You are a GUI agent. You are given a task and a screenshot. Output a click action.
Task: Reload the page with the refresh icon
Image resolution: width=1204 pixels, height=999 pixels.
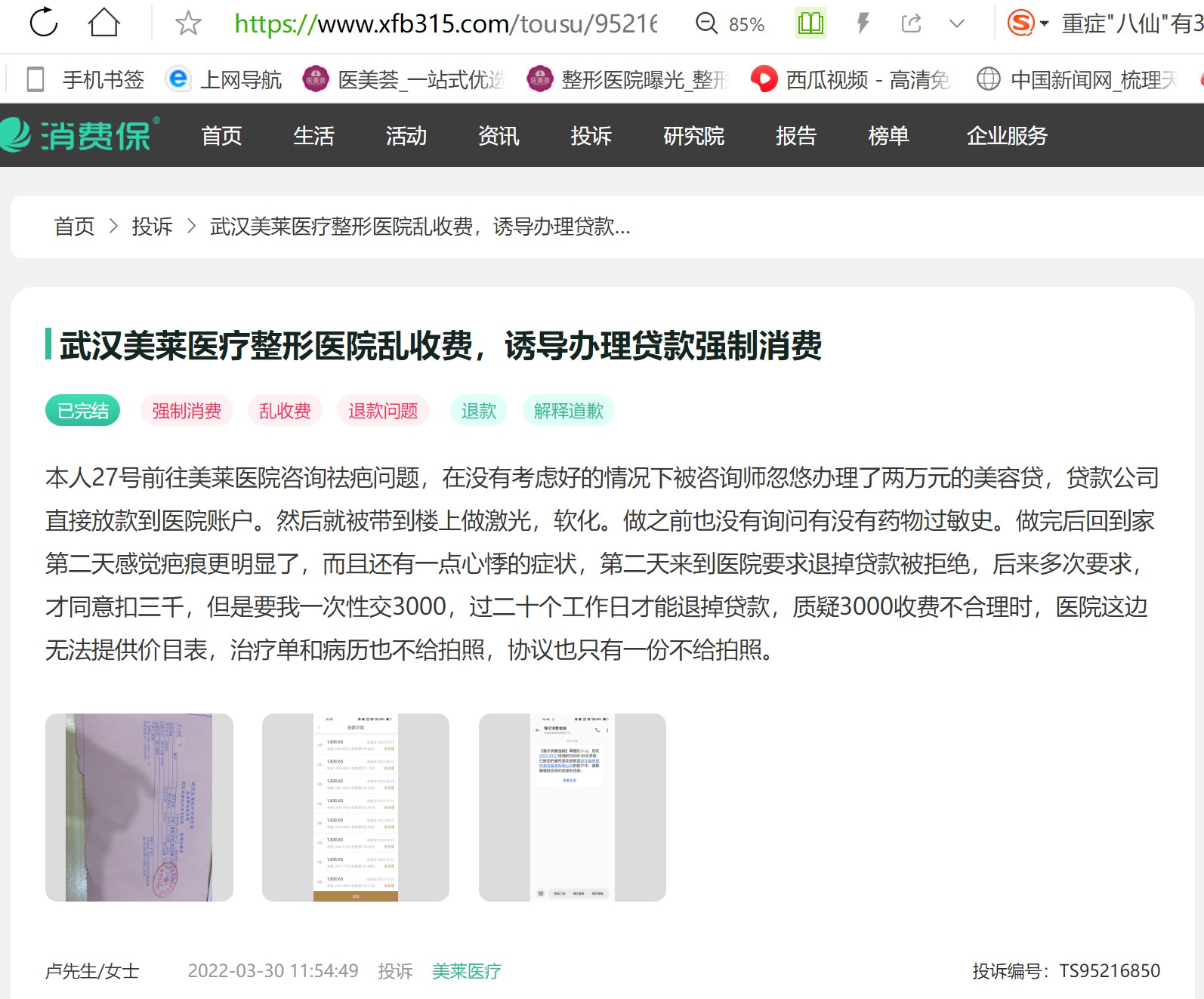(44, 23)
